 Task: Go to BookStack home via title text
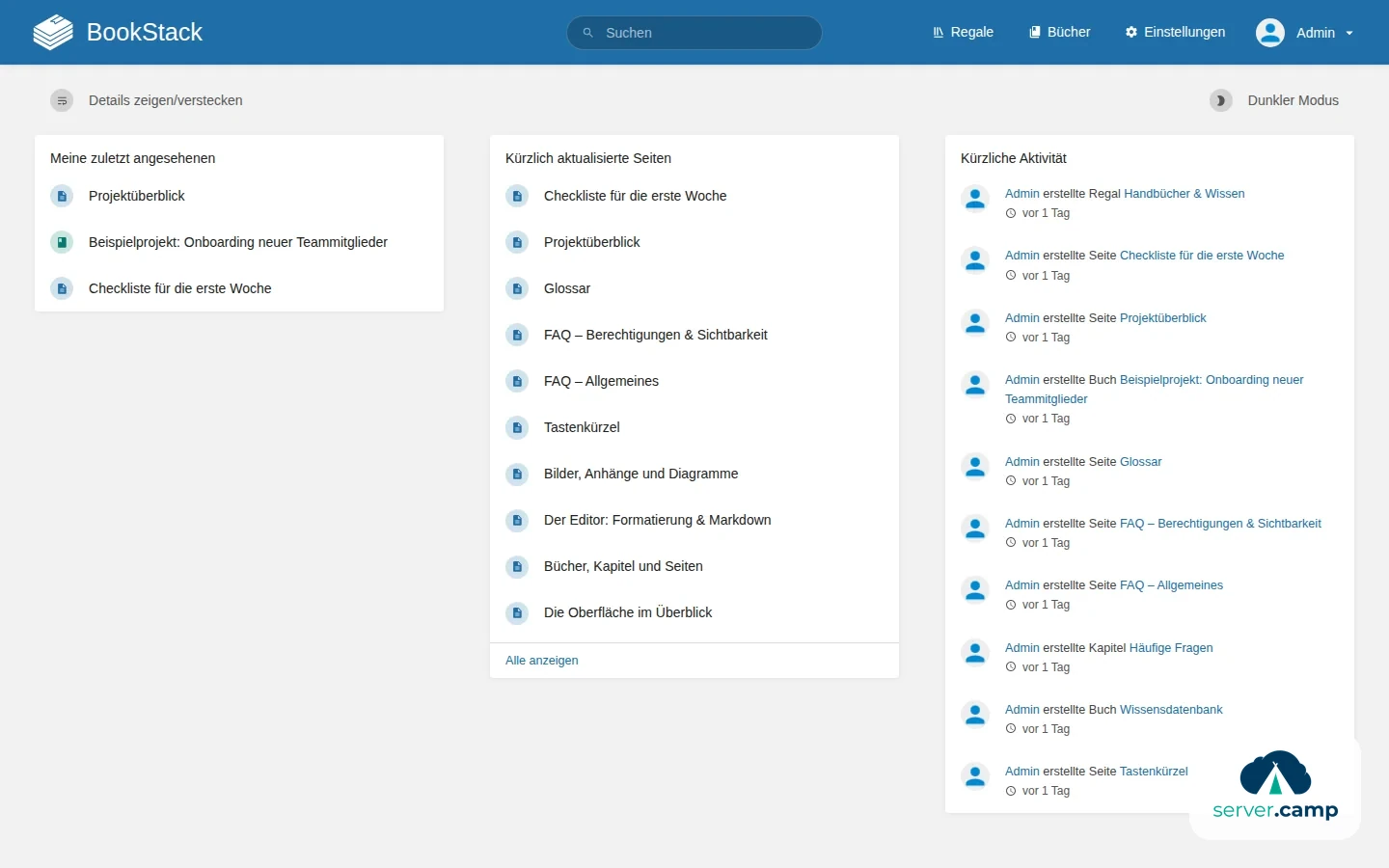click(x=145, y=32)
